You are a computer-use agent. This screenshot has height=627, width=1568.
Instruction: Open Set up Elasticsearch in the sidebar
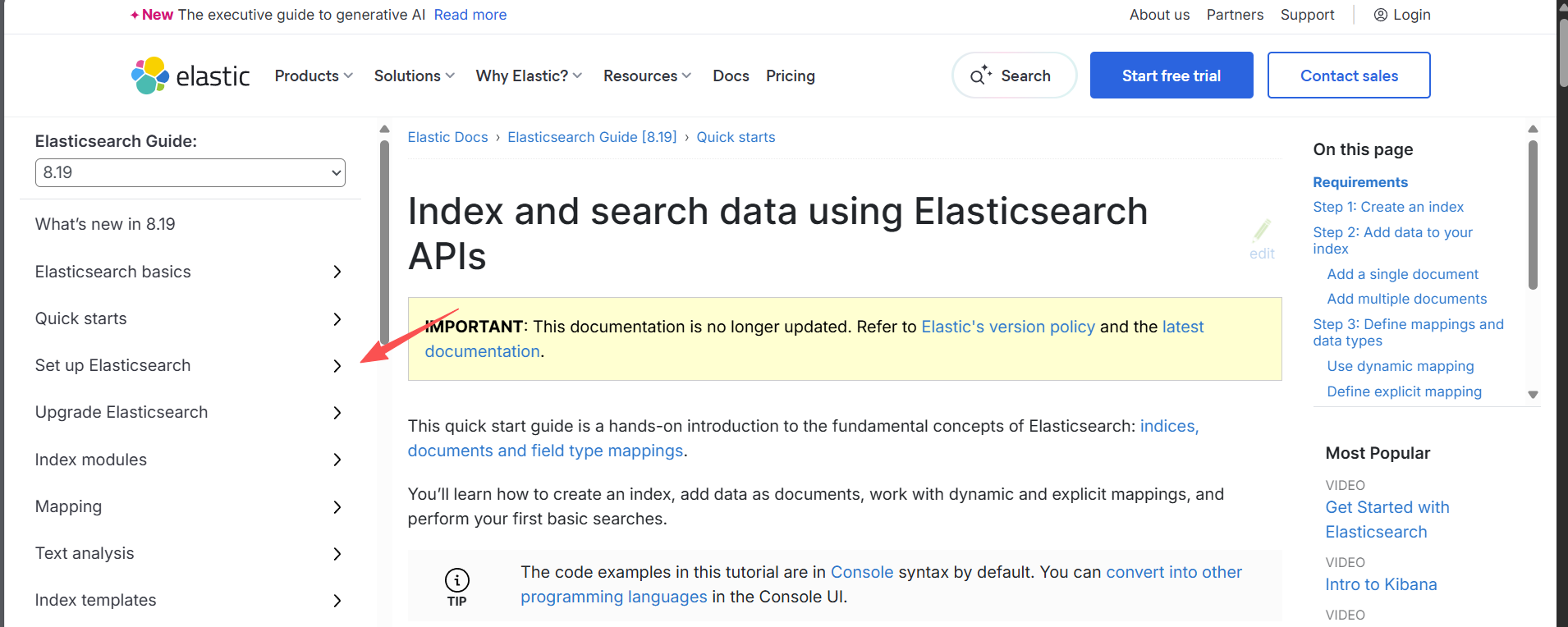coord(112,365)
